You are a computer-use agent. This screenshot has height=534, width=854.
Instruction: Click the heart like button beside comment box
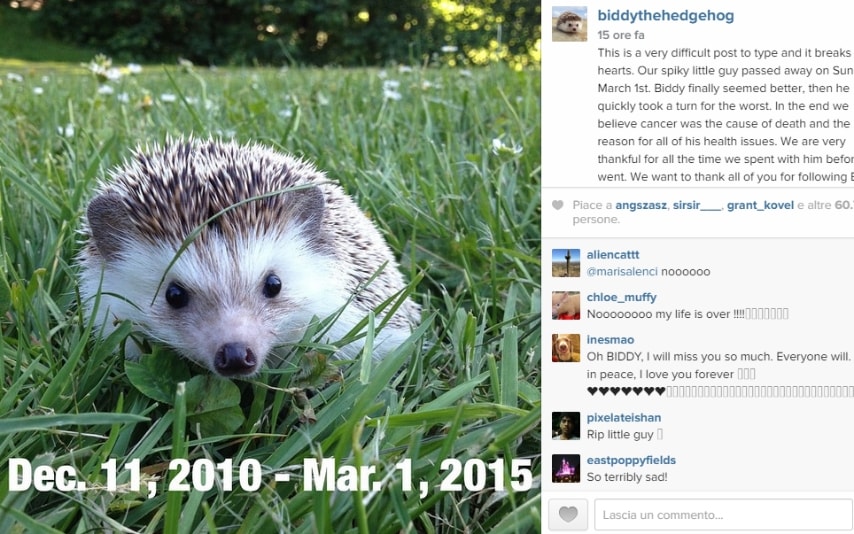click(568, 514)
